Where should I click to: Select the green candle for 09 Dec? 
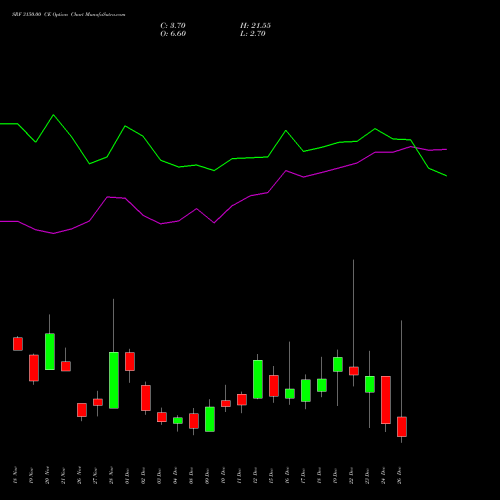tap(210, 419)
